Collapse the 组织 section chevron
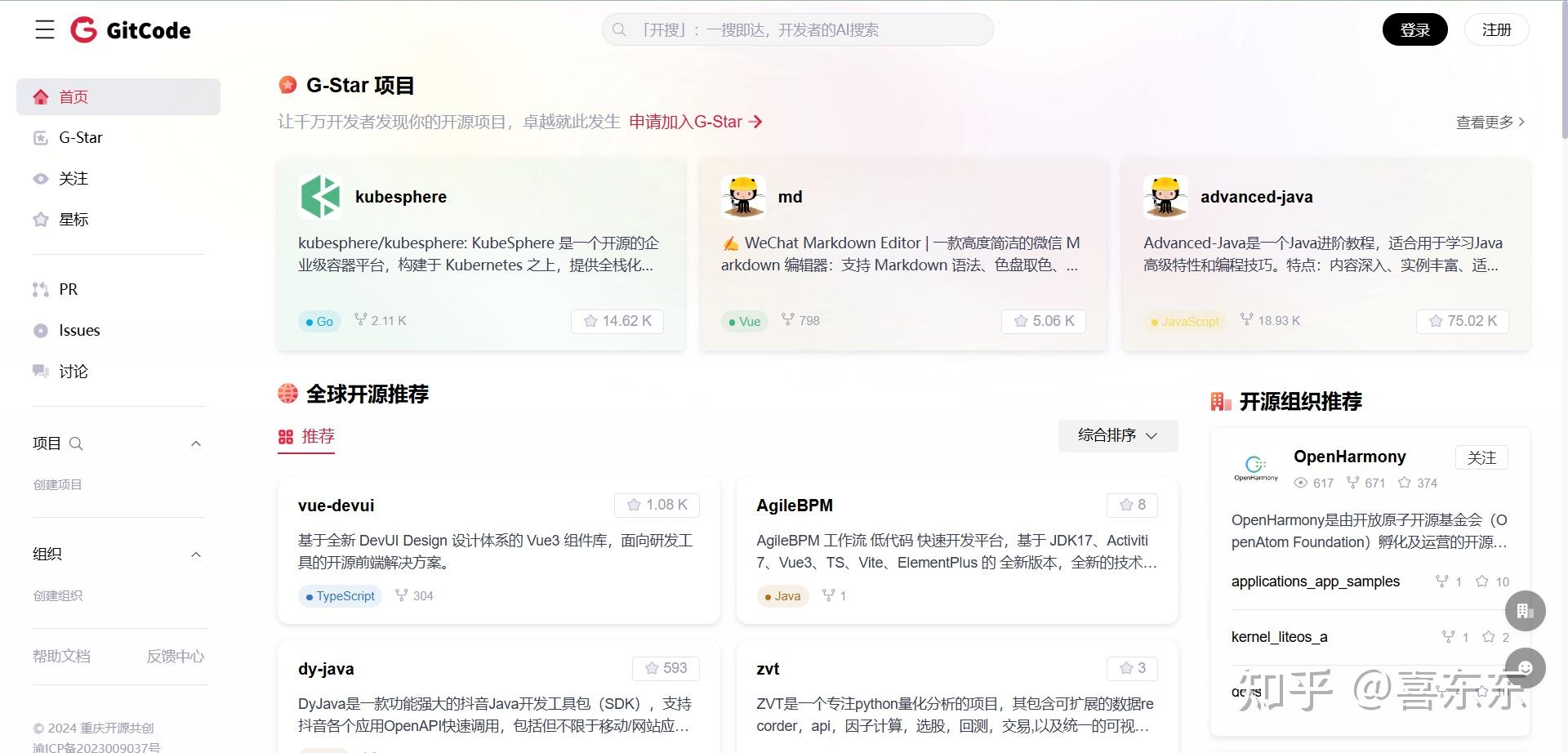The image size is (1568, 753). pos(196,555)
